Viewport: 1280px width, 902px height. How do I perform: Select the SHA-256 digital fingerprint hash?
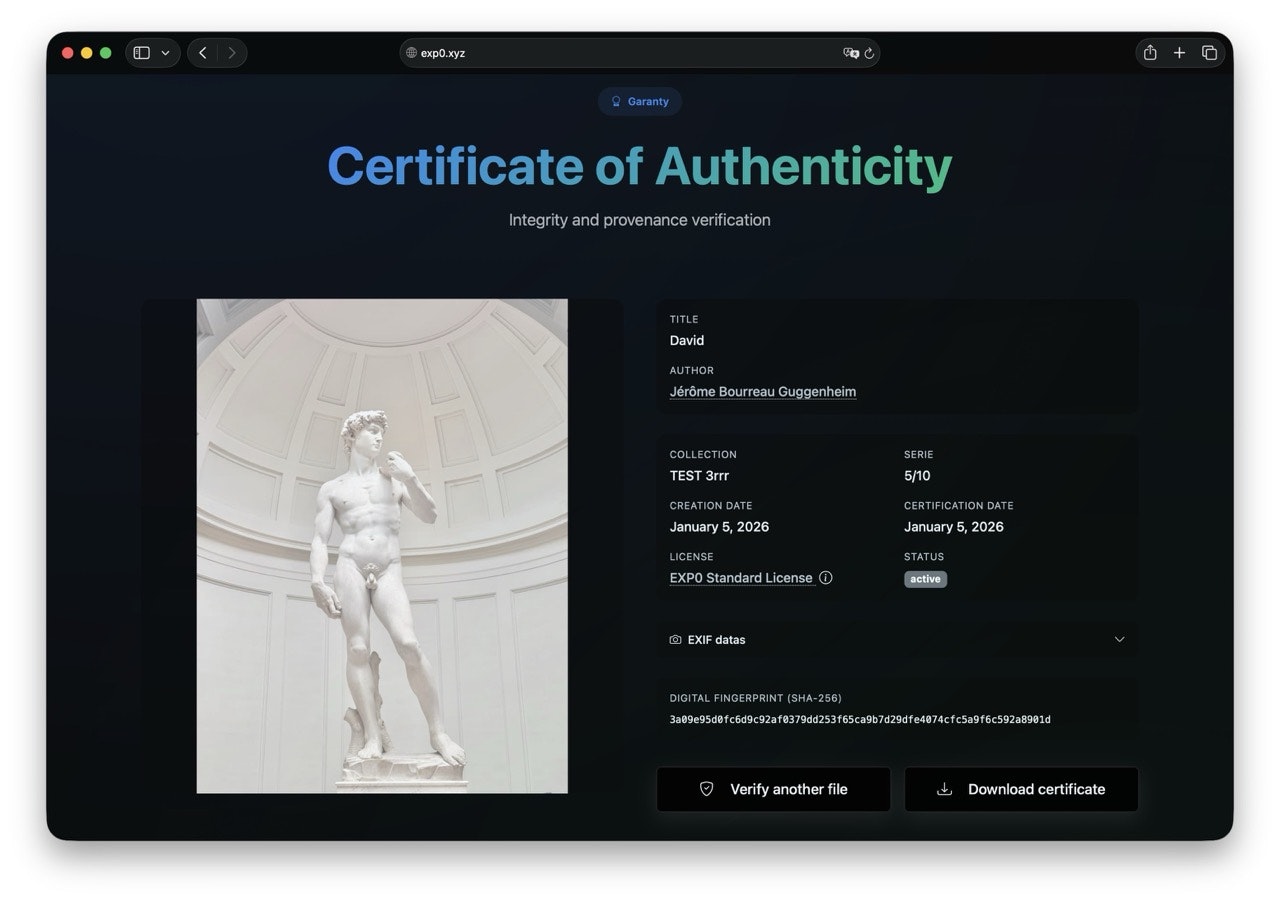pos(860,720)
